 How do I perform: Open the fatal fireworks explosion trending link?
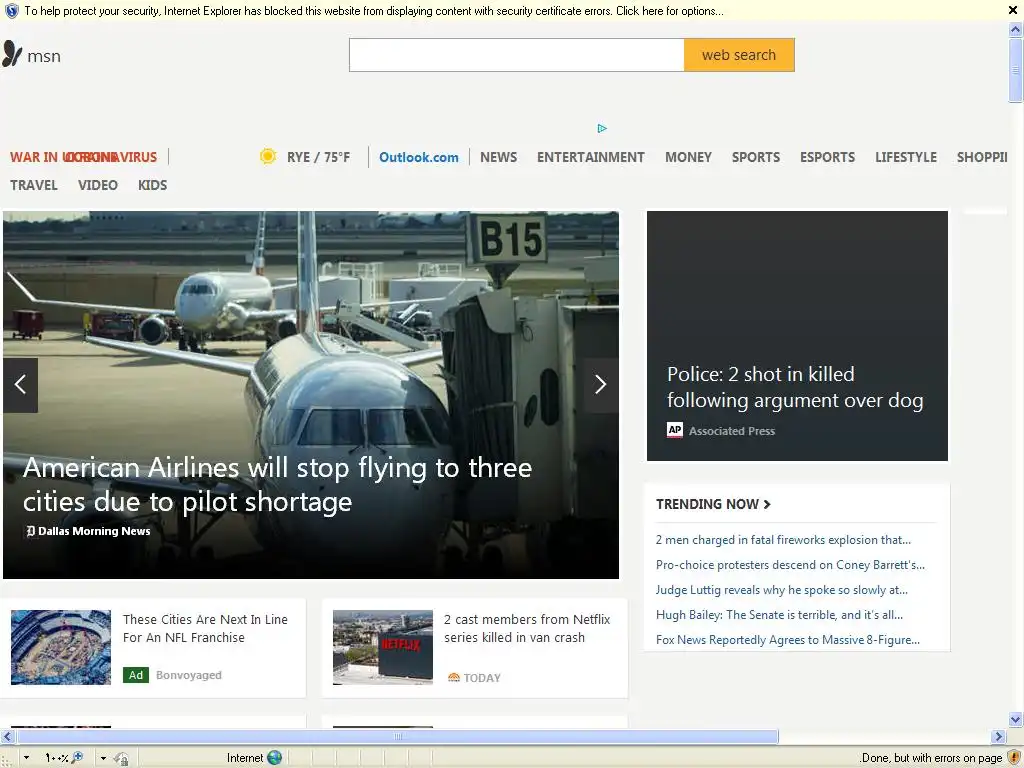coord(783,539)
